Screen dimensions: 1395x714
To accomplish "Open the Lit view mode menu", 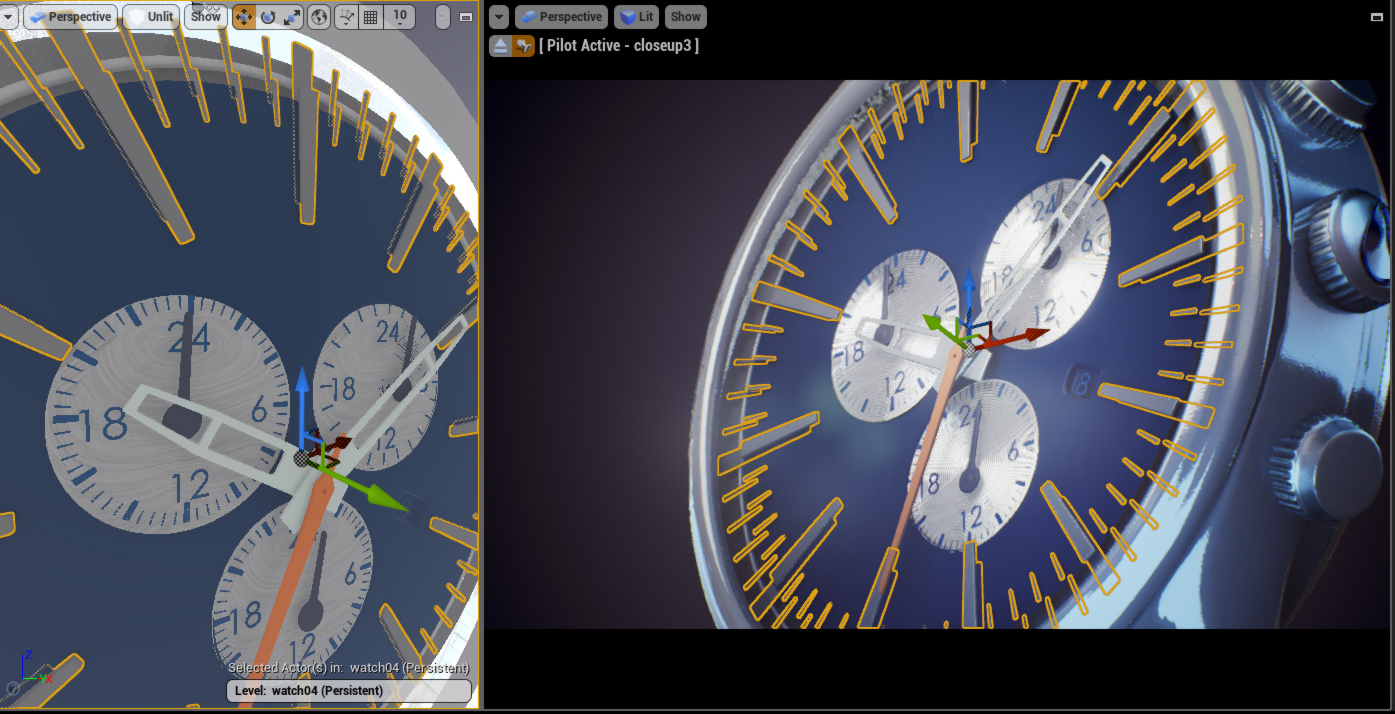I will (637, 17).
